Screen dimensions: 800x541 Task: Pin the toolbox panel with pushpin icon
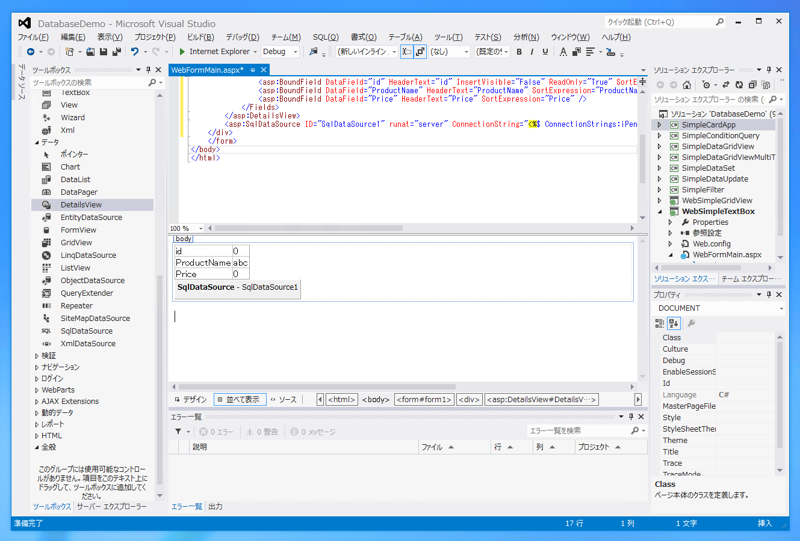pos(148,70)
